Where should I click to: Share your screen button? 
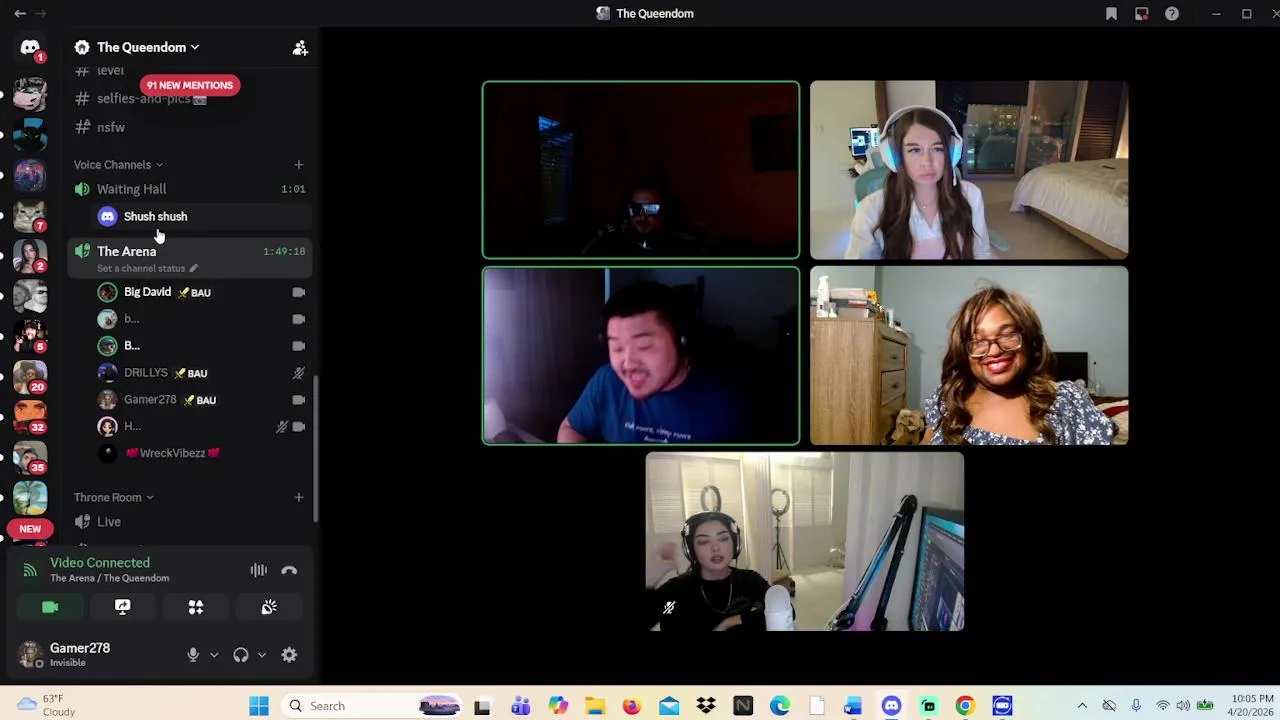[123, 607]
